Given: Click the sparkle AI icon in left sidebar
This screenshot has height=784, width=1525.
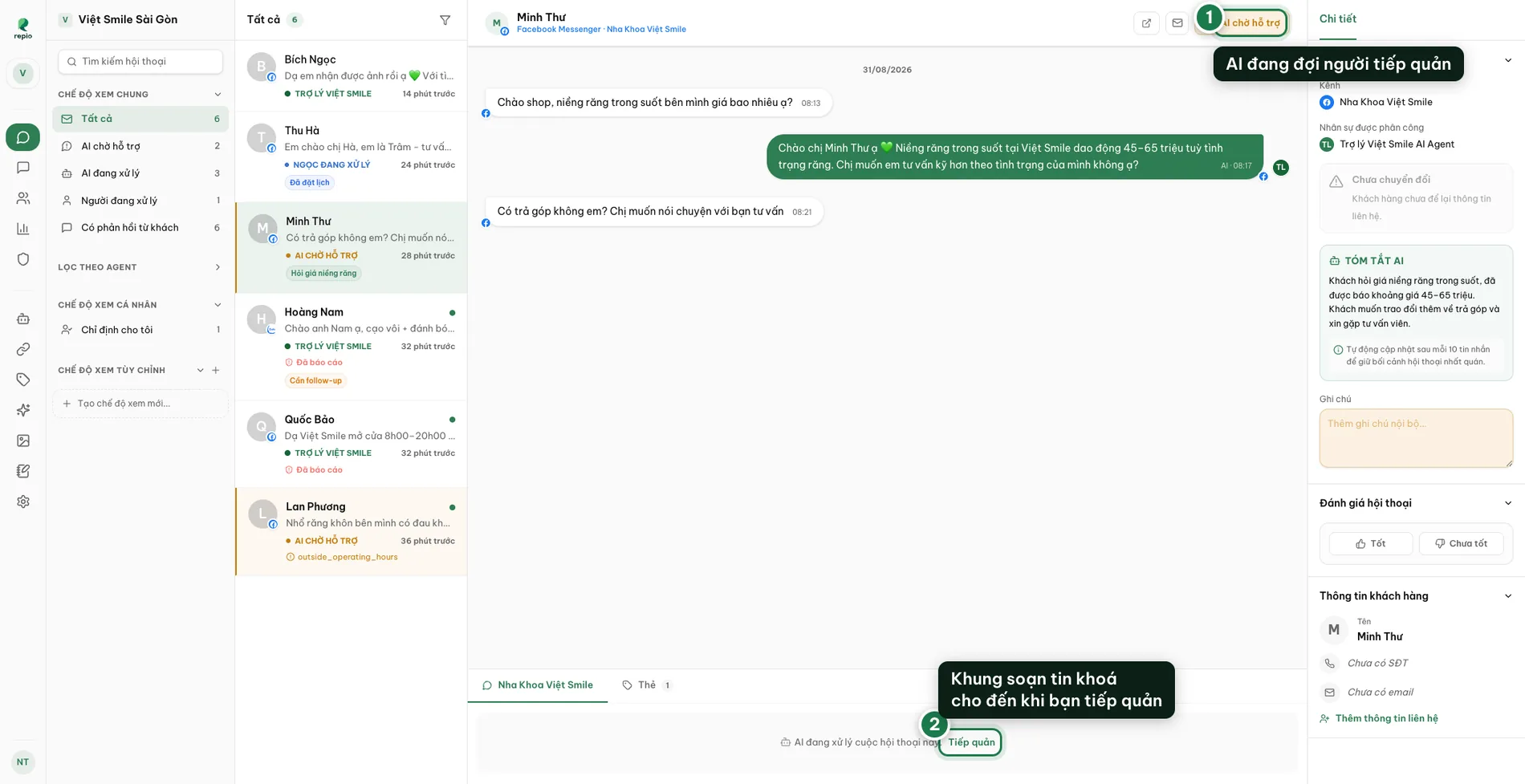Looking at the screenshot, I should (x=22, y=410).
